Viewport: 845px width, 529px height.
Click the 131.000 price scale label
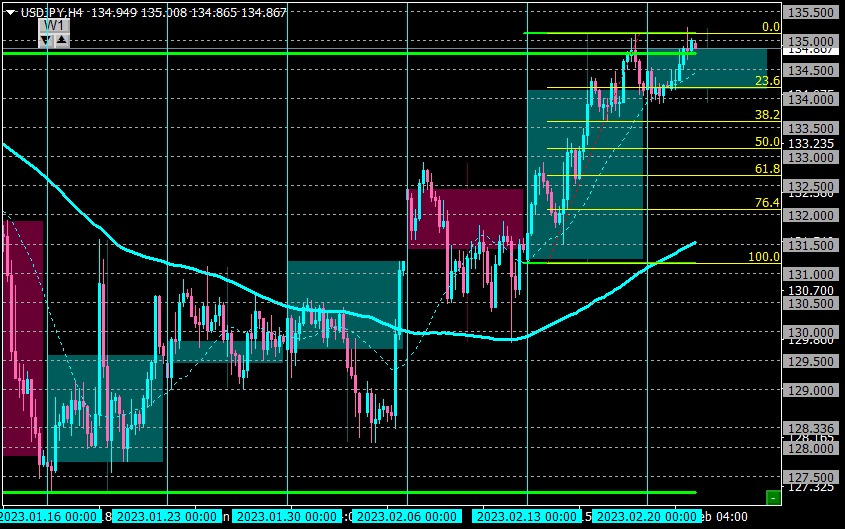click(811, 275)
